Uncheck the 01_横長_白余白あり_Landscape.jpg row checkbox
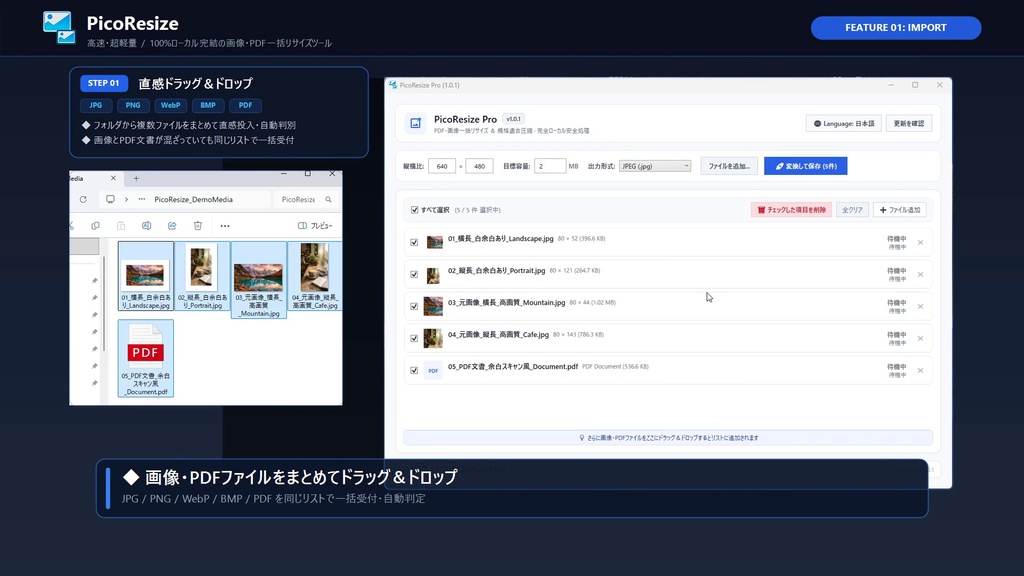1024x576 pixels. [414, 242]
